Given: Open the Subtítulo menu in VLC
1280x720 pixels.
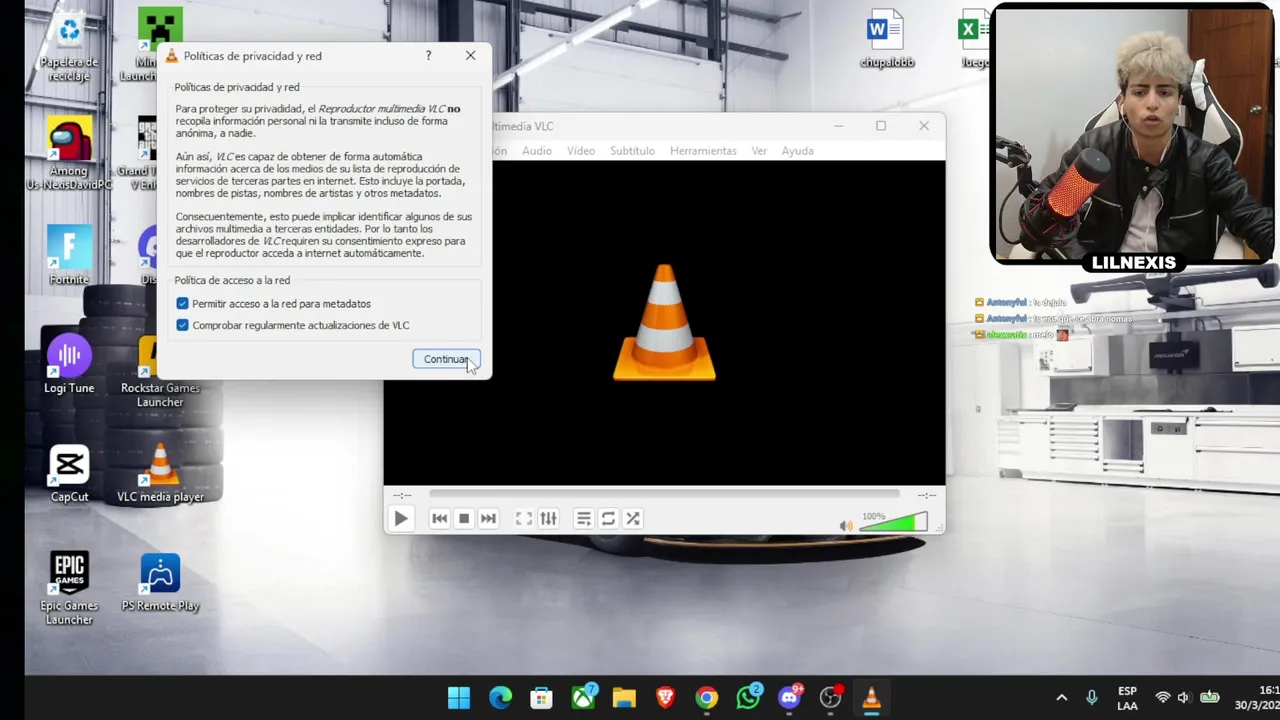Looking at the screenshot, I should [x=632, y=151].
